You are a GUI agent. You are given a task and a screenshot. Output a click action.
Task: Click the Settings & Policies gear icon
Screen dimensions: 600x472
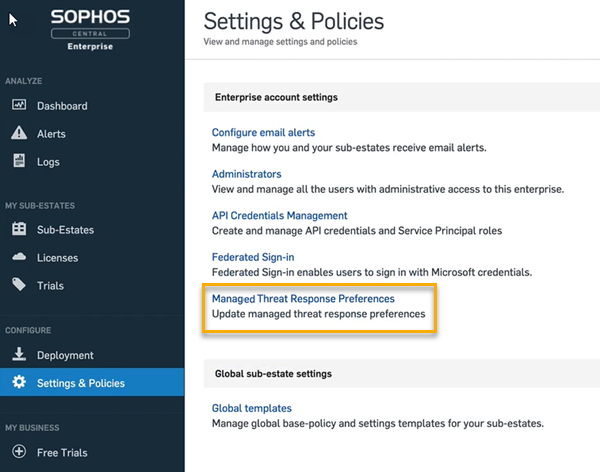(x=18, y=382)
